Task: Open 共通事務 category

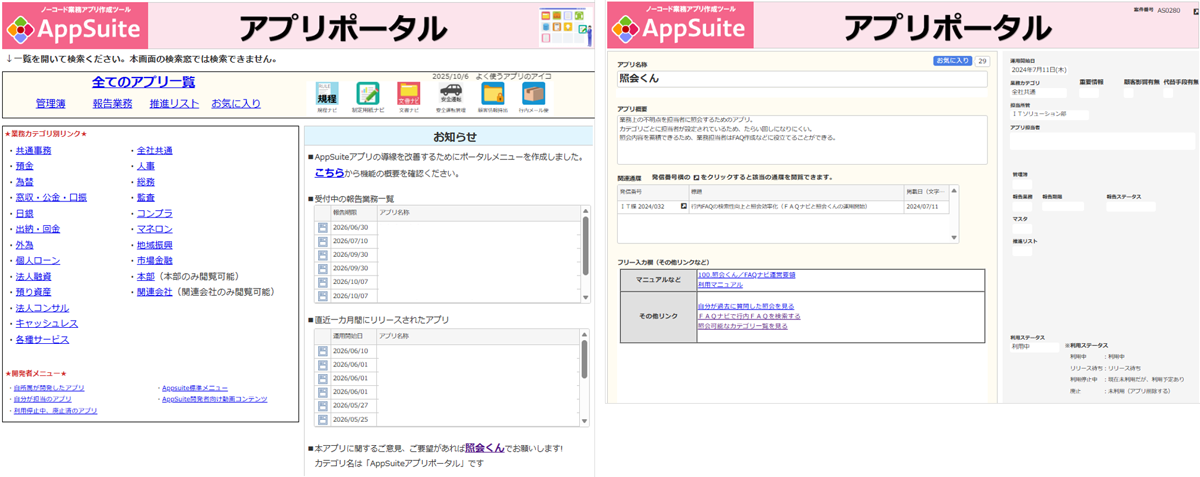Action: 33,151
